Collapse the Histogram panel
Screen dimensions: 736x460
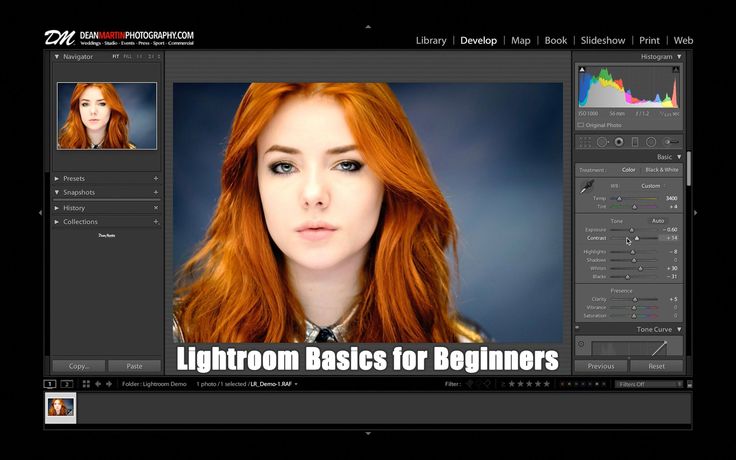click(679, 57)
